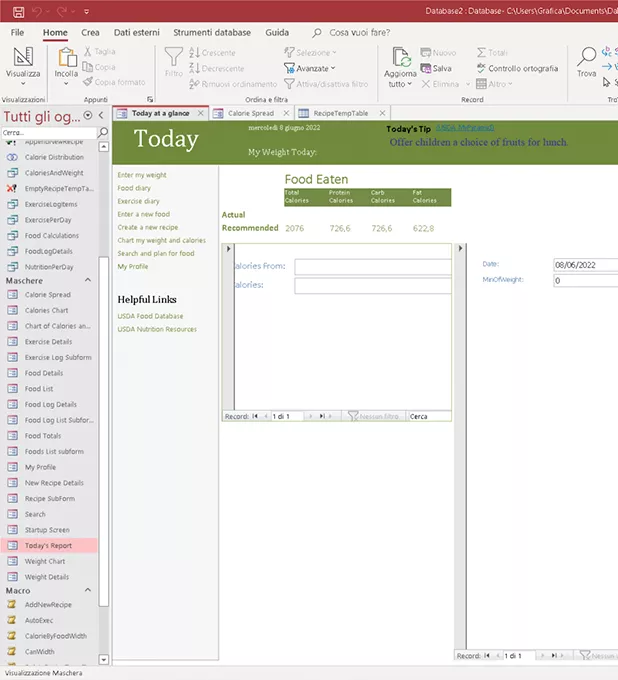Click Attiva/disattiva filtro icon

(289, 84)
